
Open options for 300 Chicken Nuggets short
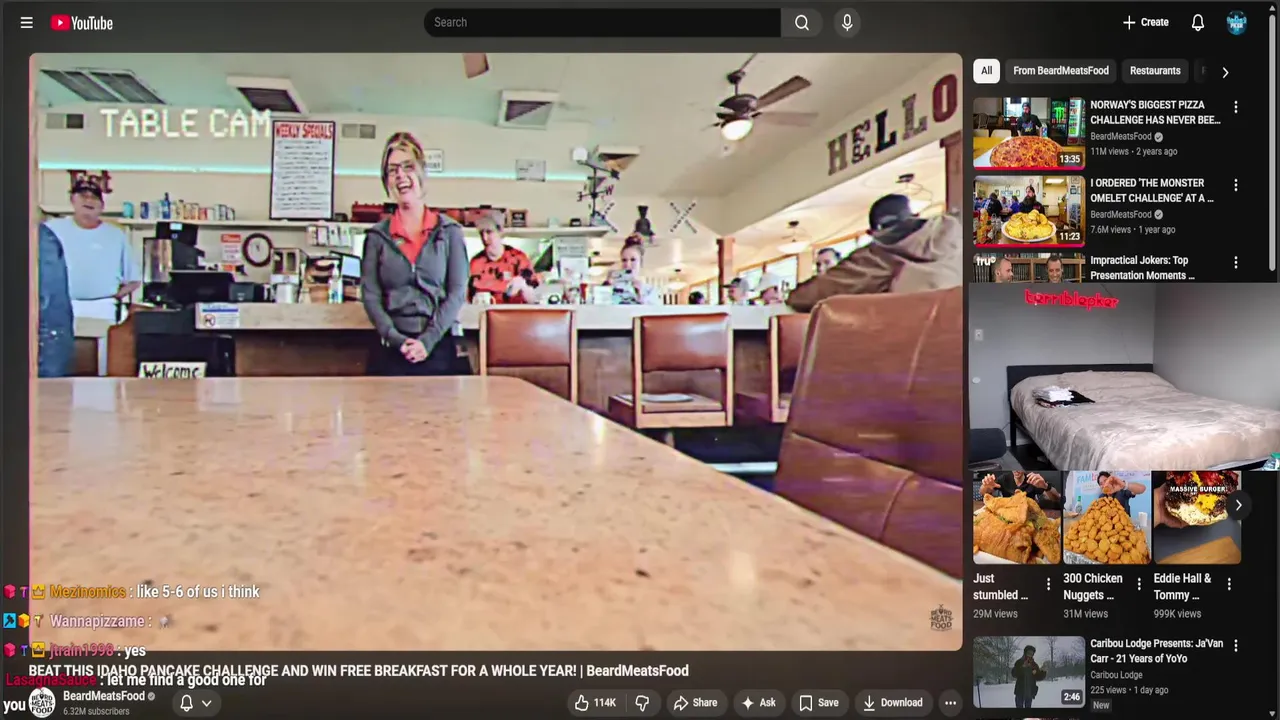click(1138, 584)
